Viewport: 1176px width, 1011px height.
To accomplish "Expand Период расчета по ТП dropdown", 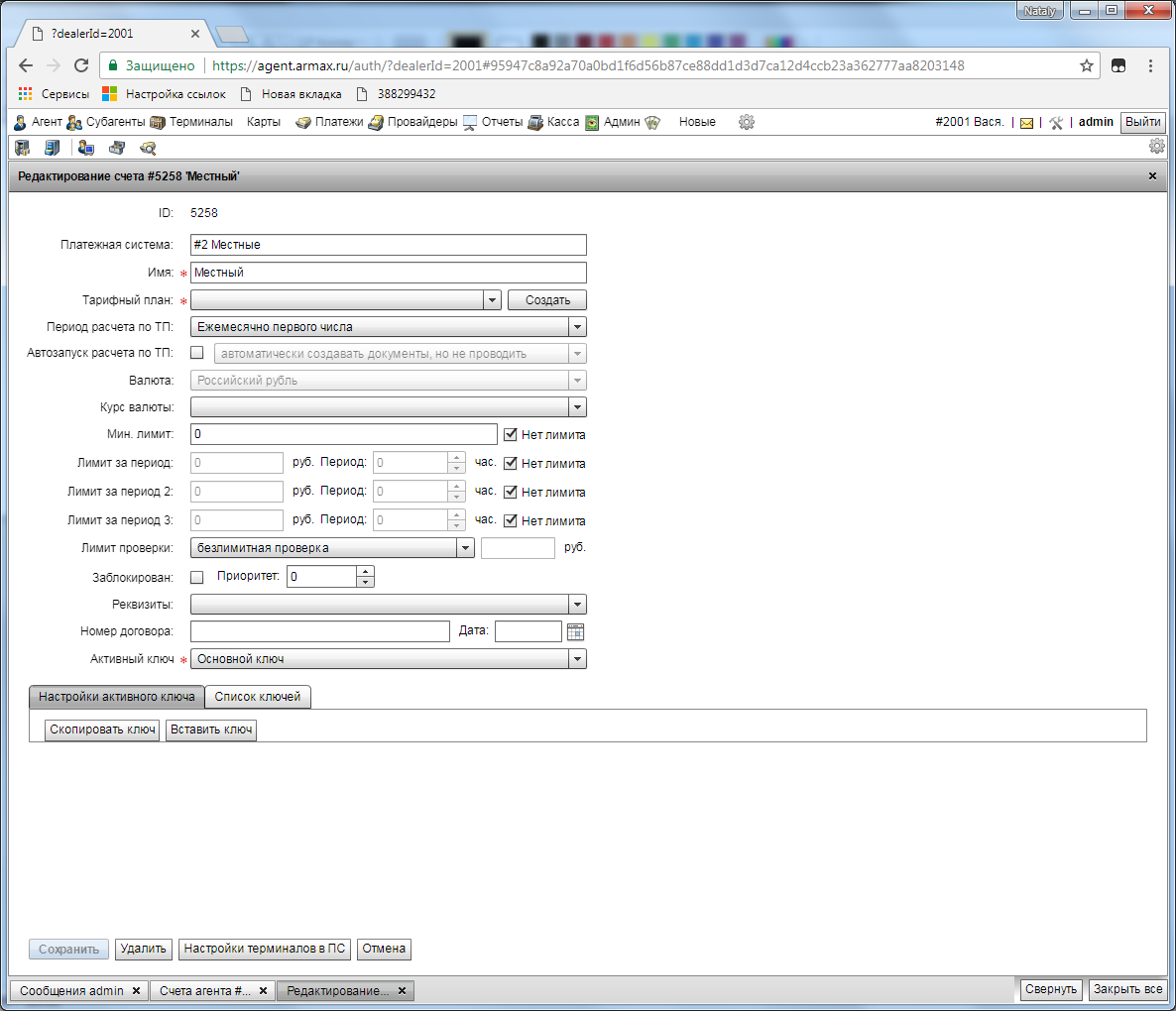I will coord(577,327).
